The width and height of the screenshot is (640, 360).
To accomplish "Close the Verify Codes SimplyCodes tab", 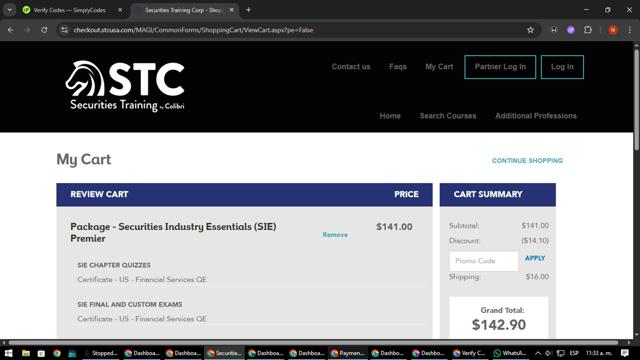I will pos(120,10).
